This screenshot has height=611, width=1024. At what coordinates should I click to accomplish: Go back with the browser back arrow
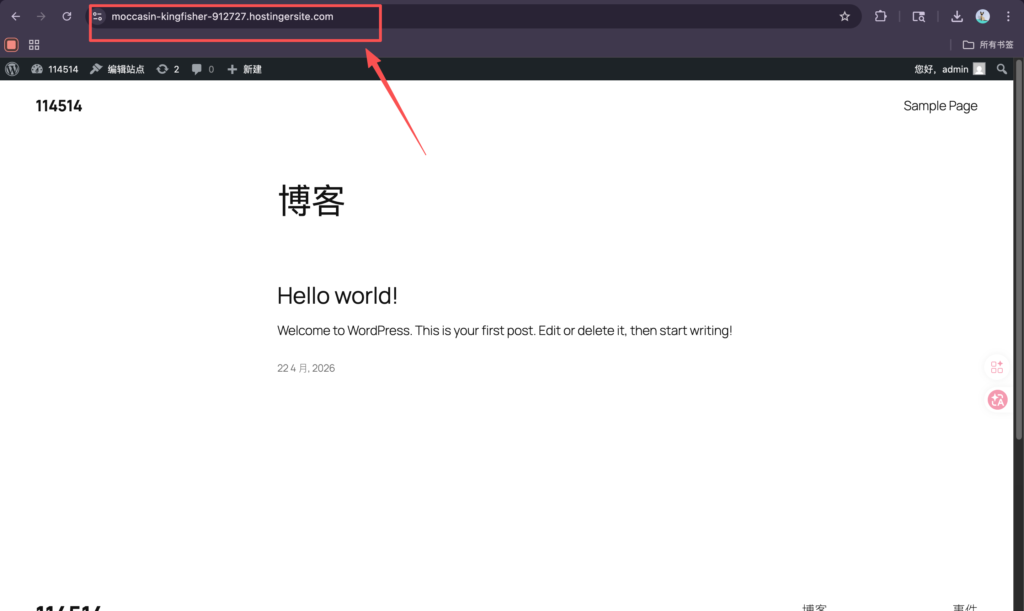click(x=16, y=16)
